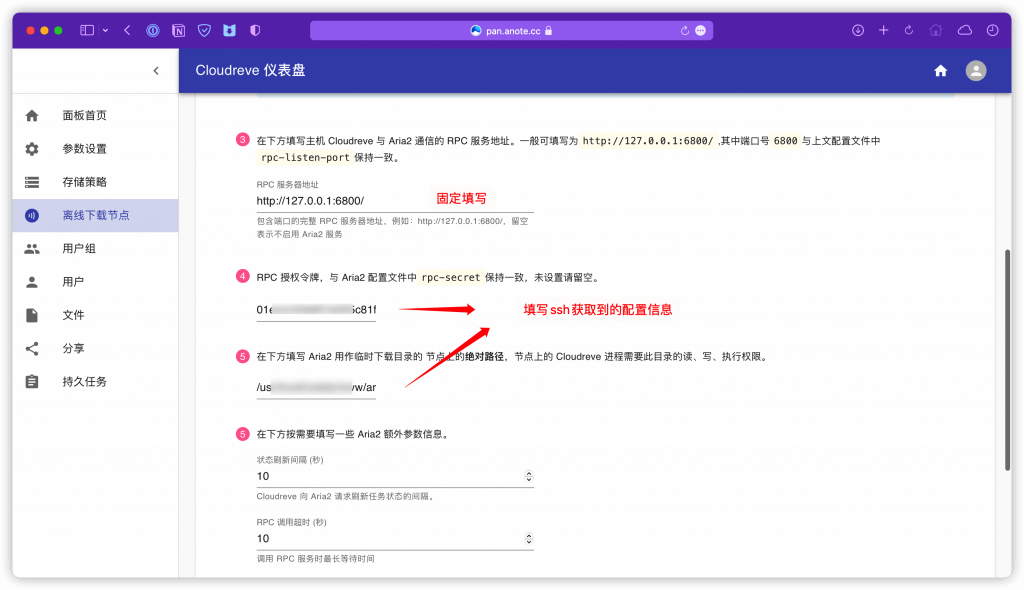Open the Notion extension icon

coord(177,30)
